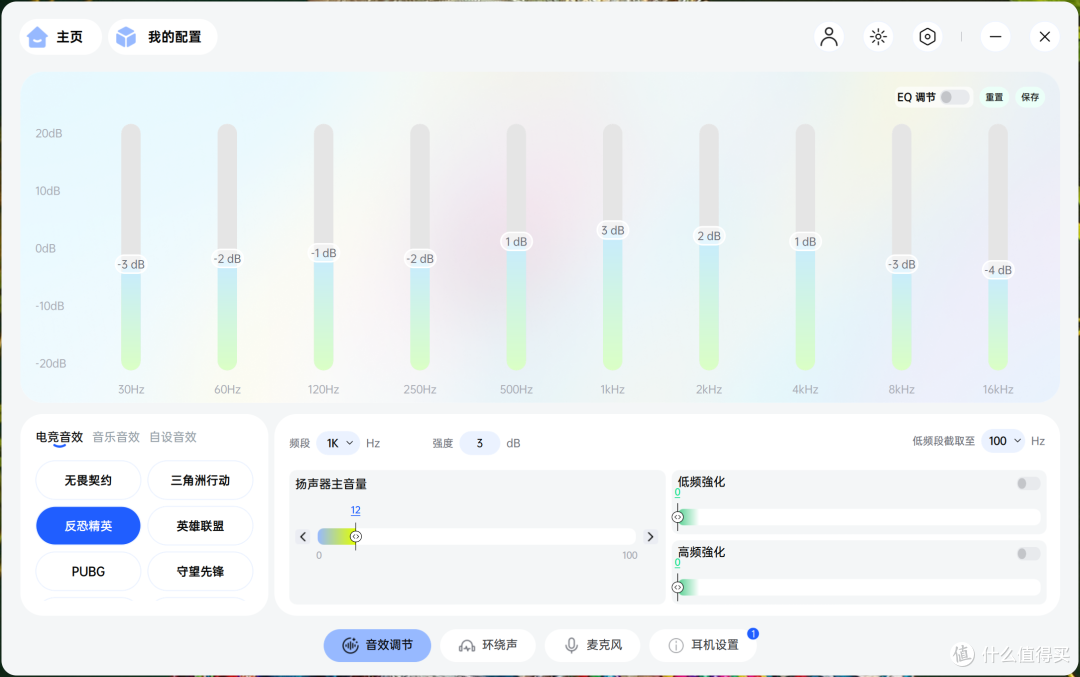Switch to 音乐音效 tab
Image resolution: width=1080 pixels, height=677 pixels.
coord(116,437)
